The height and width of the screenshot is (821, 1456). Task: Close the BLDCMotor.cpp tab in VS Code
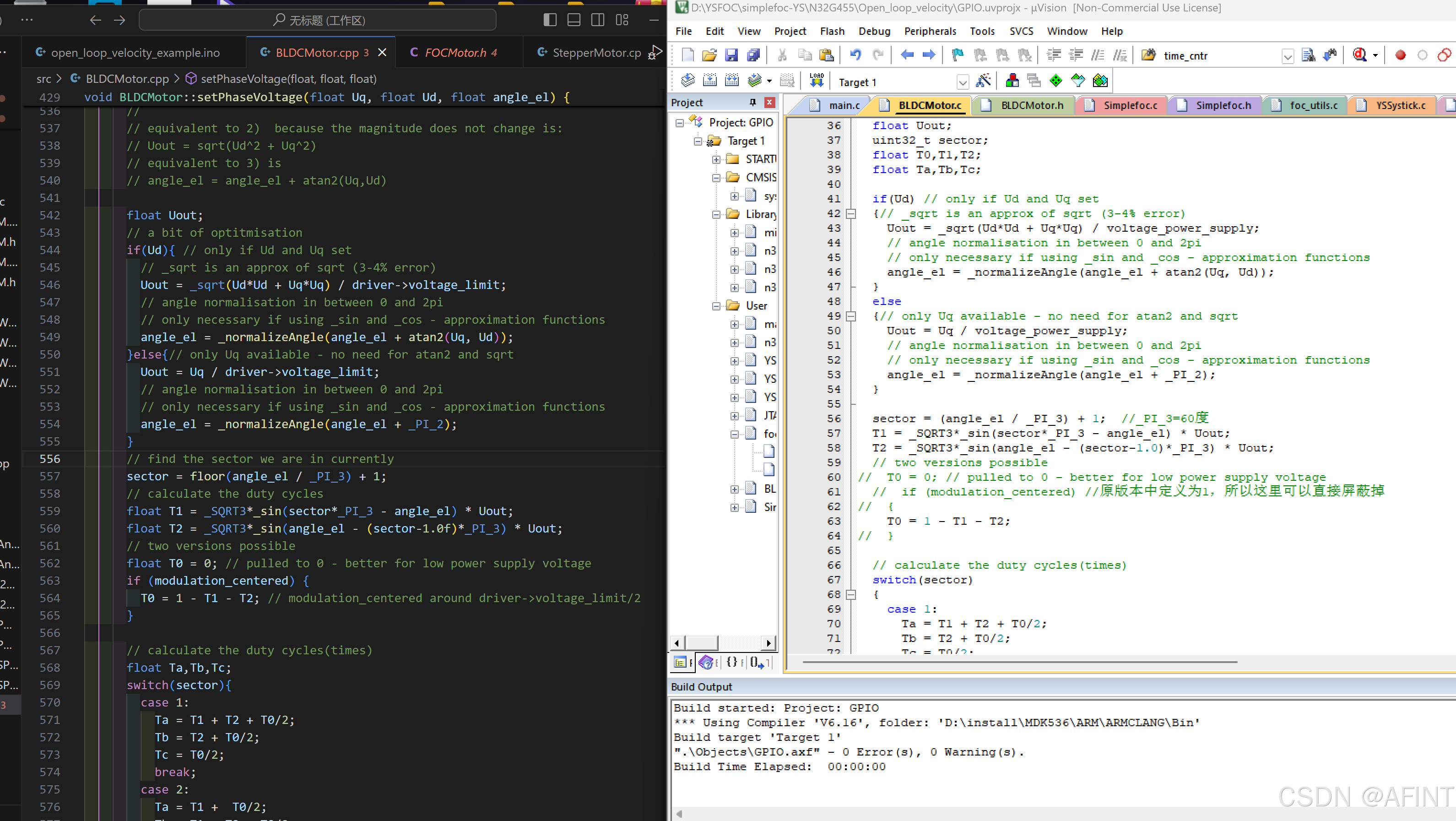(382, 53)
